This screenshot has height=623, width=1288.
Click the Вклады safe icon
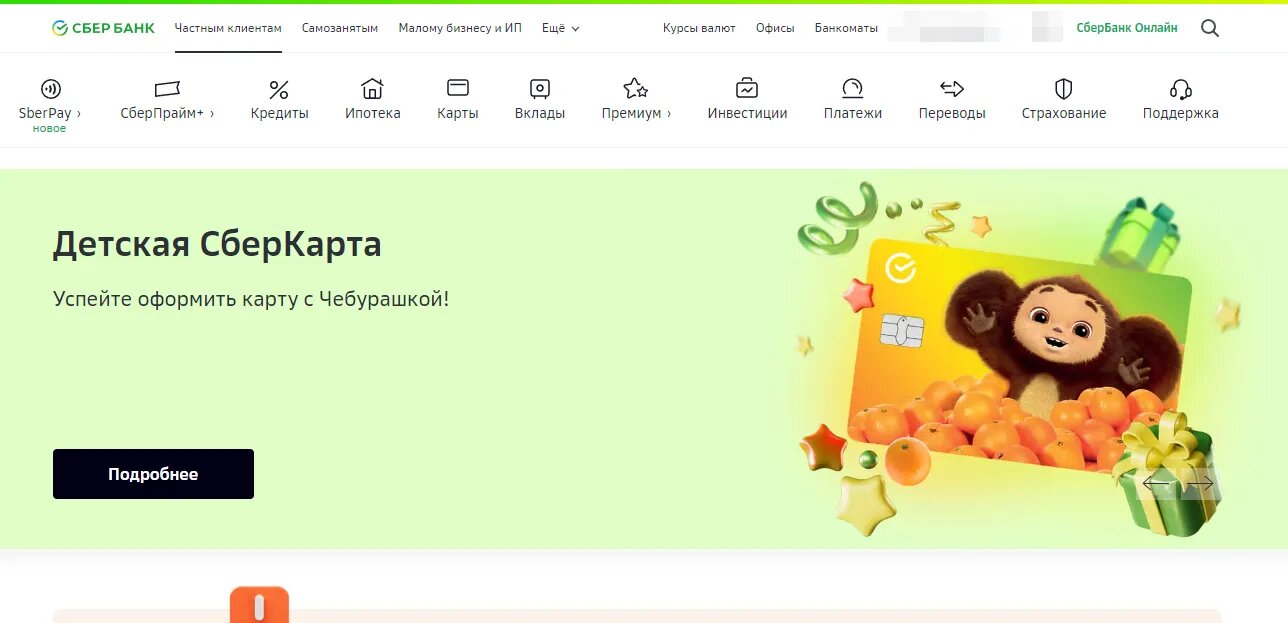[x=540, y=89]
